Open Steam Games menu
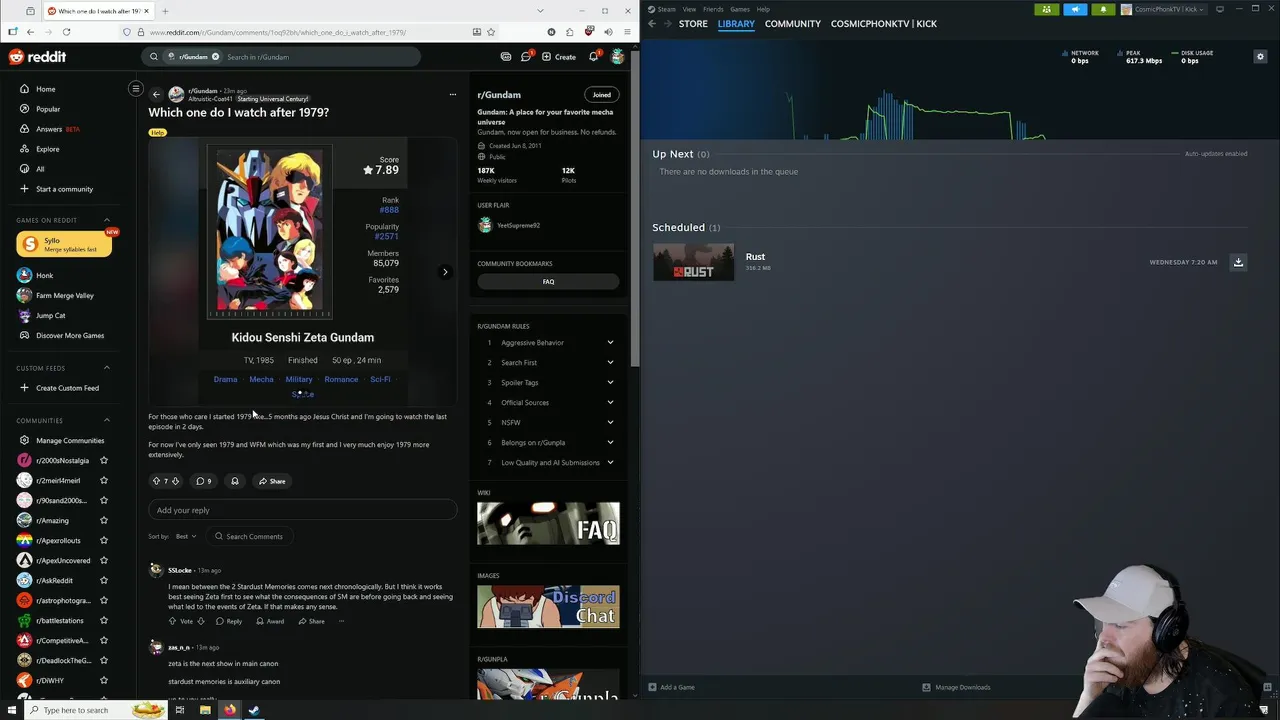The height and width of the screenshot is (720, 1280). pos(740,9)
